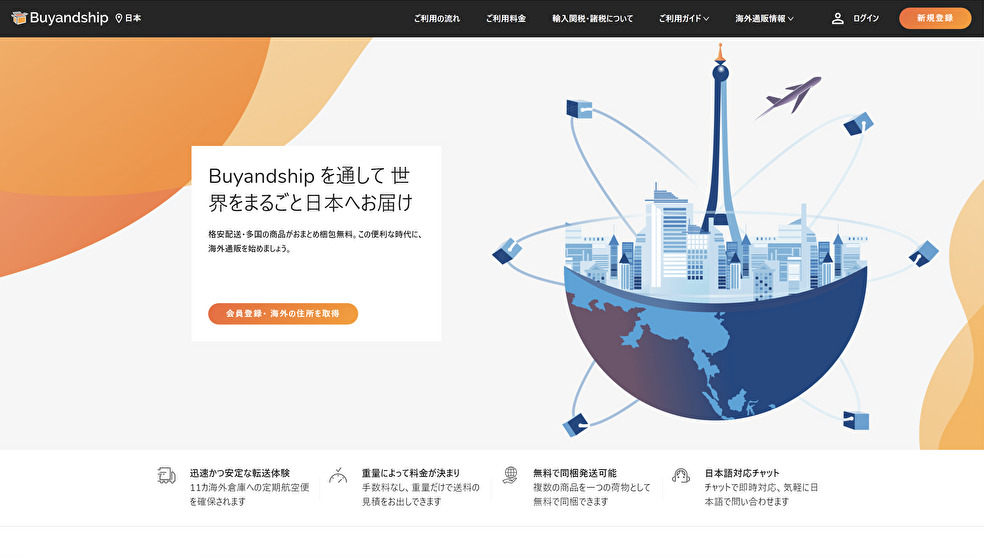984x558 pixels.
Task: Click the 新規登録 button
Action: [935, 18]
